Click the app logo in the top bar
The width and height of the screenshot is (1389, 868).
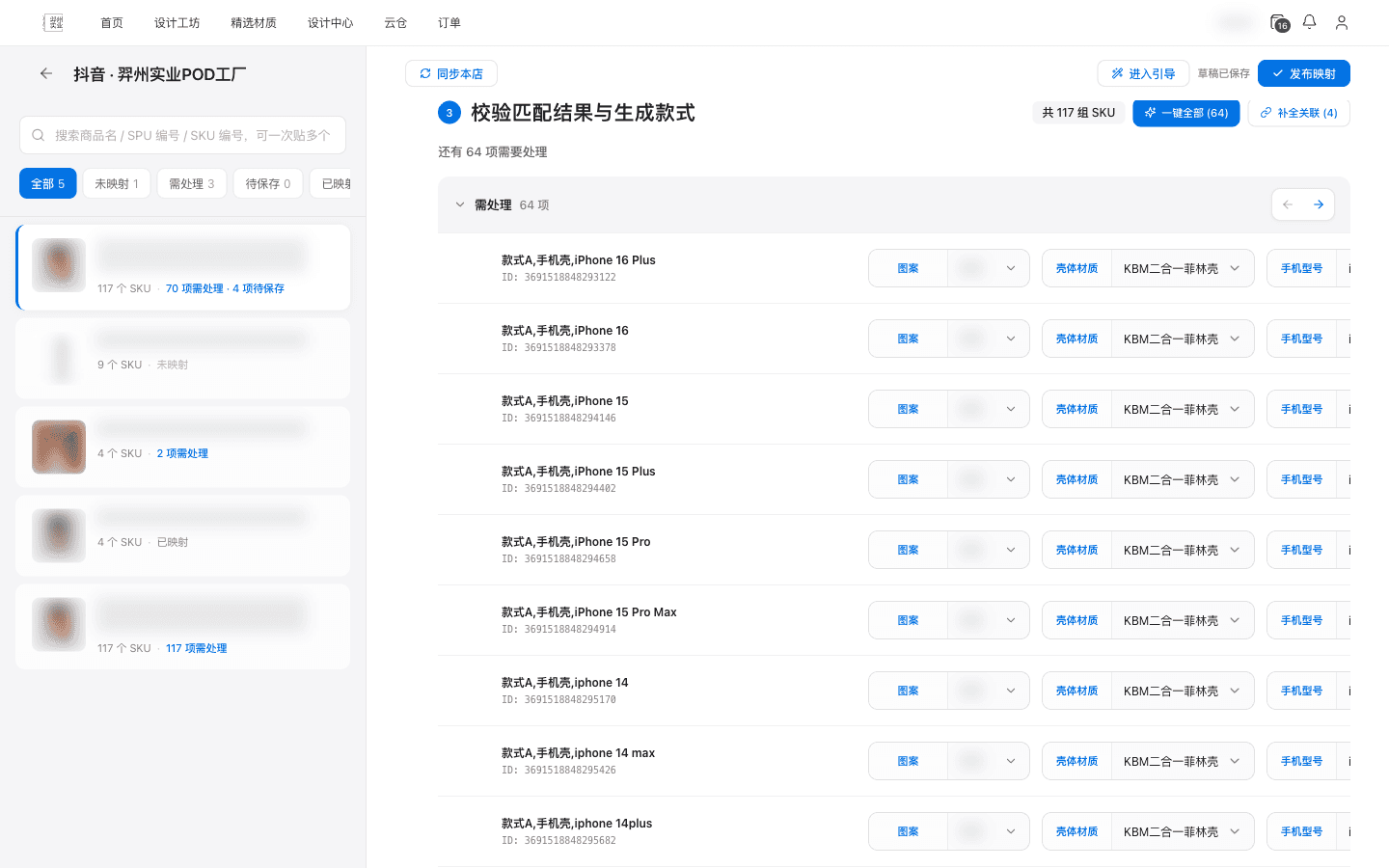[54, 22]
